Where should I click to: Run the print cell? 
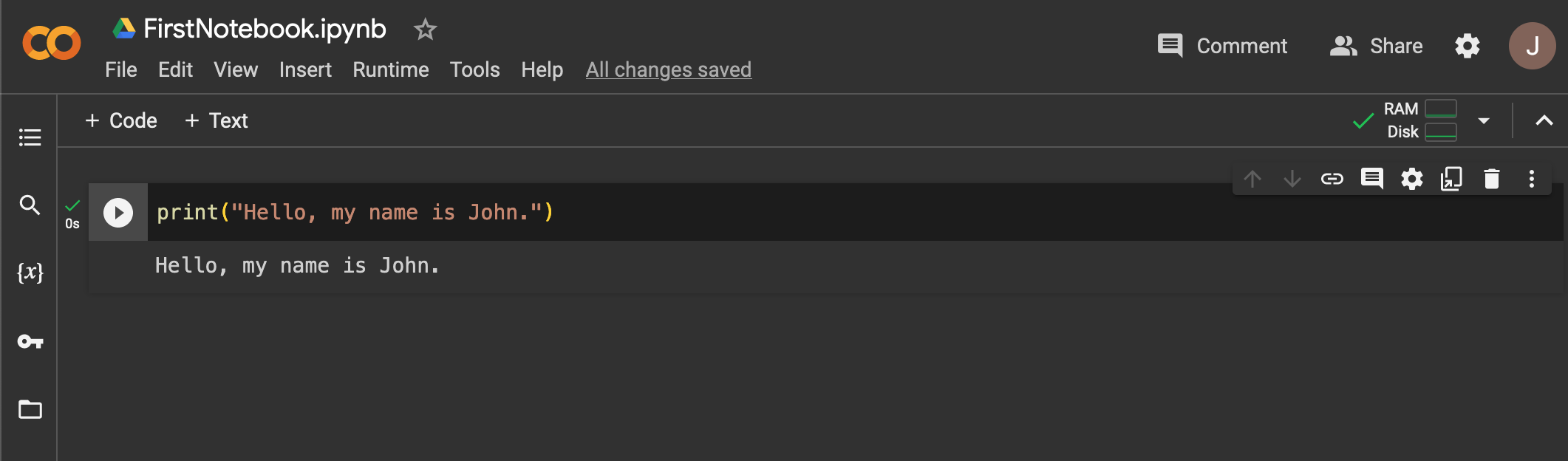click(x=118, y=213)
